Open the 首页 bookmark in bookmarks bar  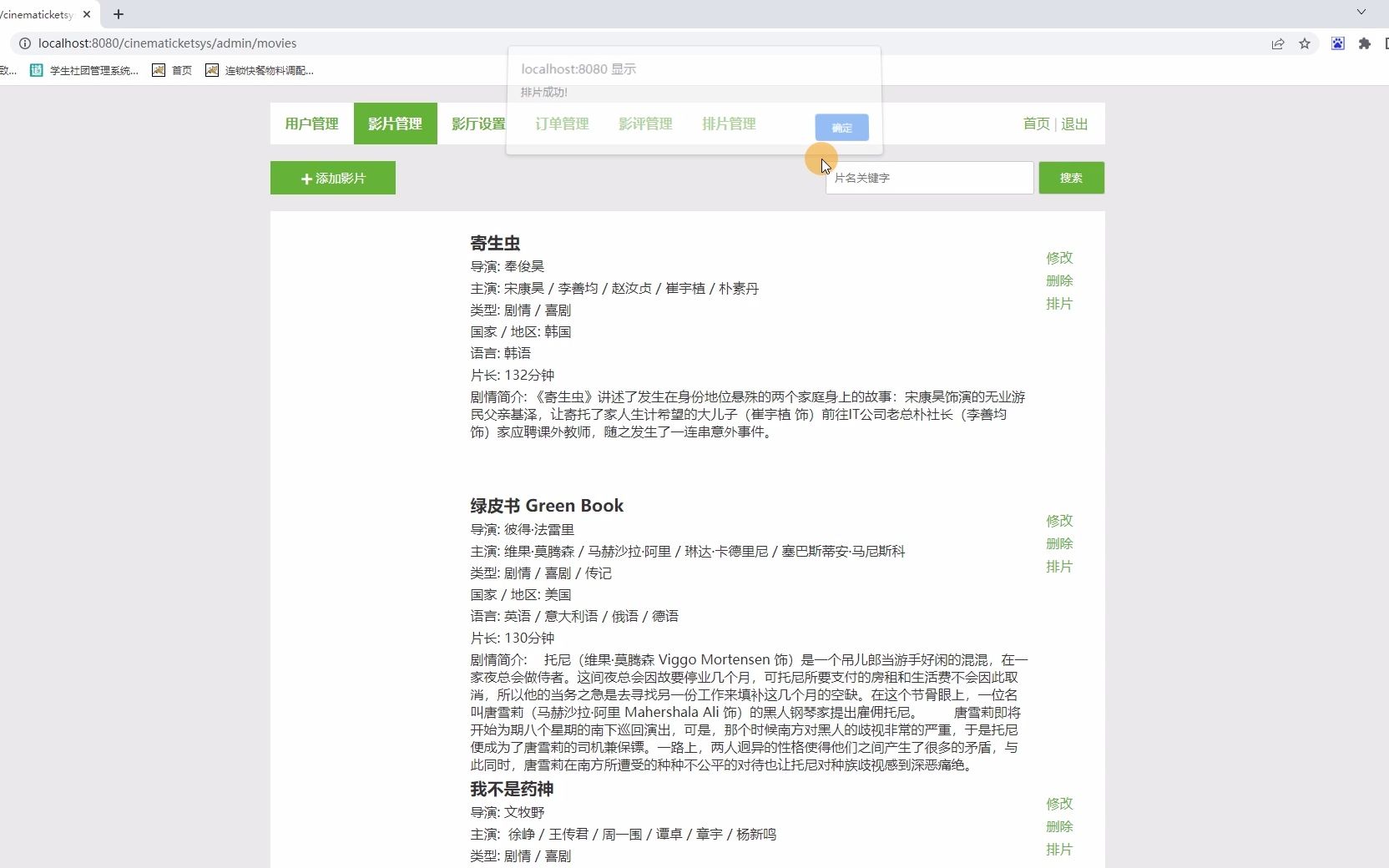tap(172, 71)
